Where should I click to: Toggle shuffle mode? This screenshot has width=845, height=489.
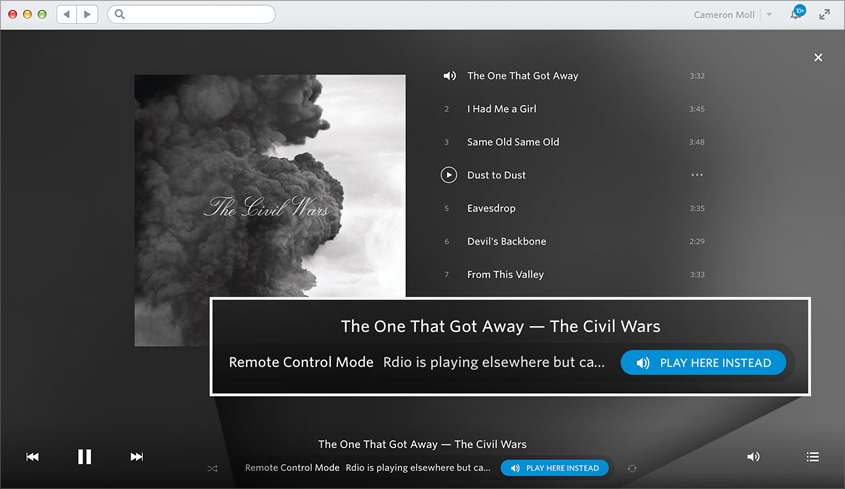point(213,469)
